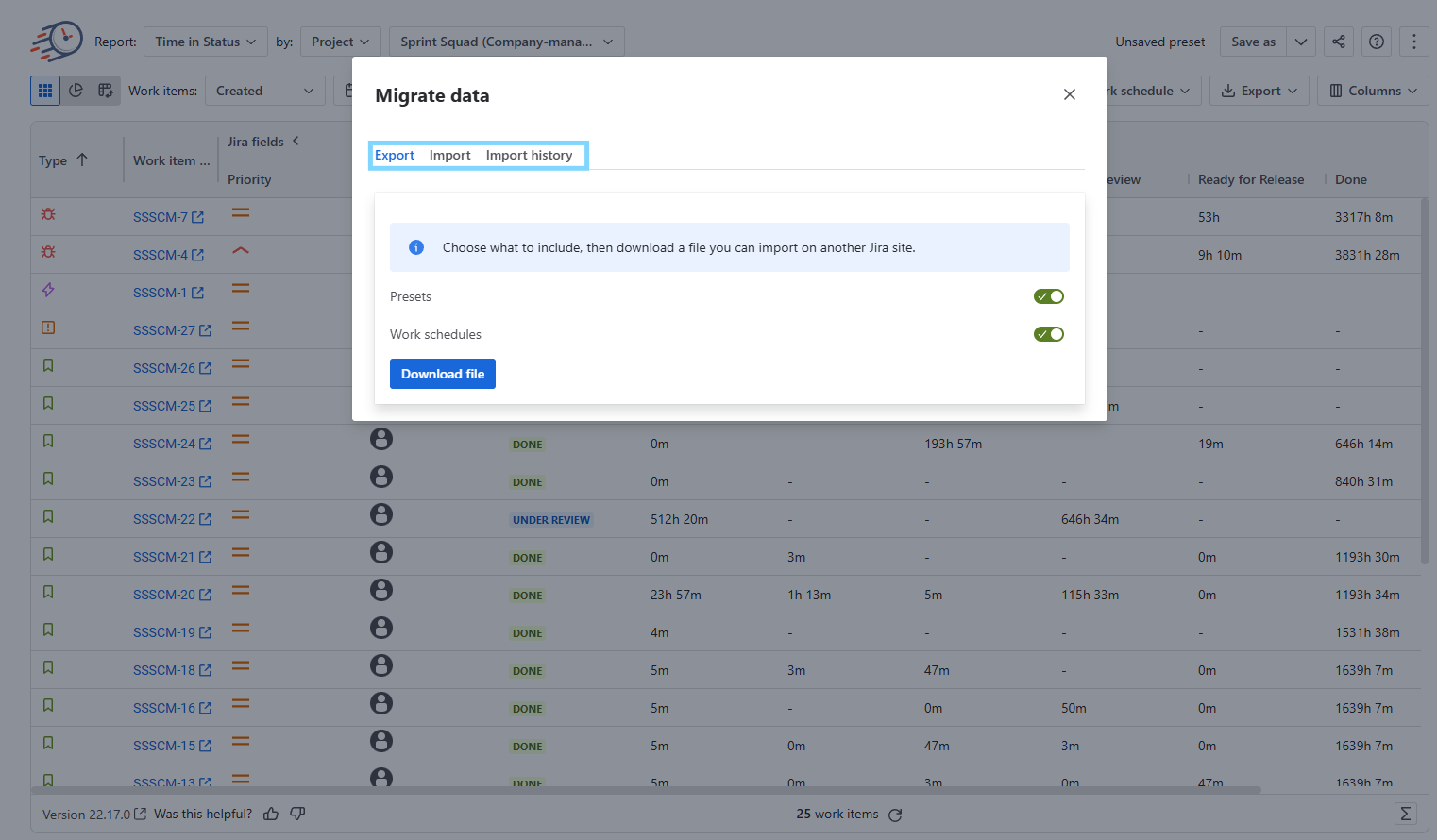Open the Import history tab

[529, 155]
